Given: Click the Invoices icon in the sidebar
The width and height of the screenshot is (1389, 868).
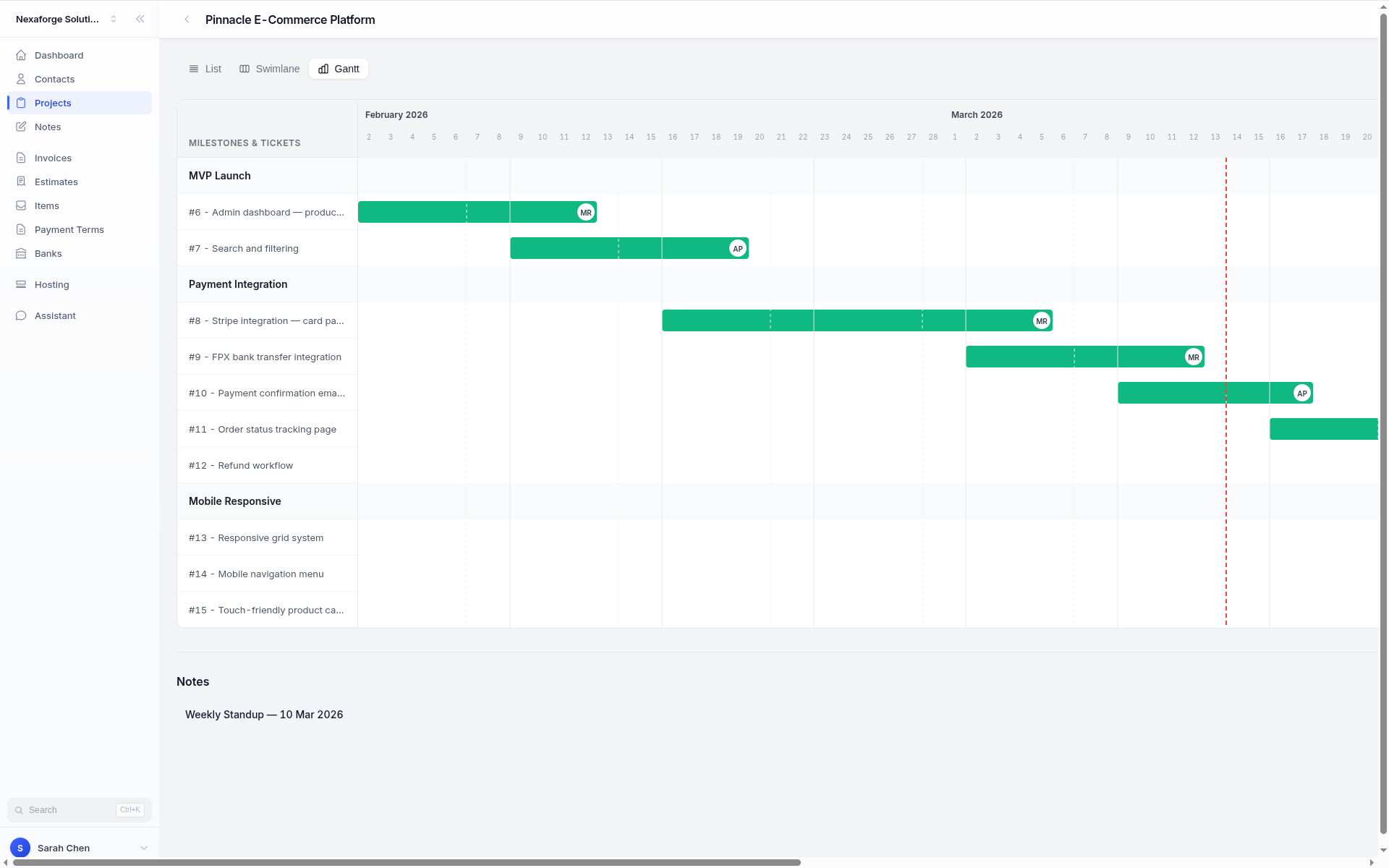Looking at the screenshot, I should click(x=22, y=158).
